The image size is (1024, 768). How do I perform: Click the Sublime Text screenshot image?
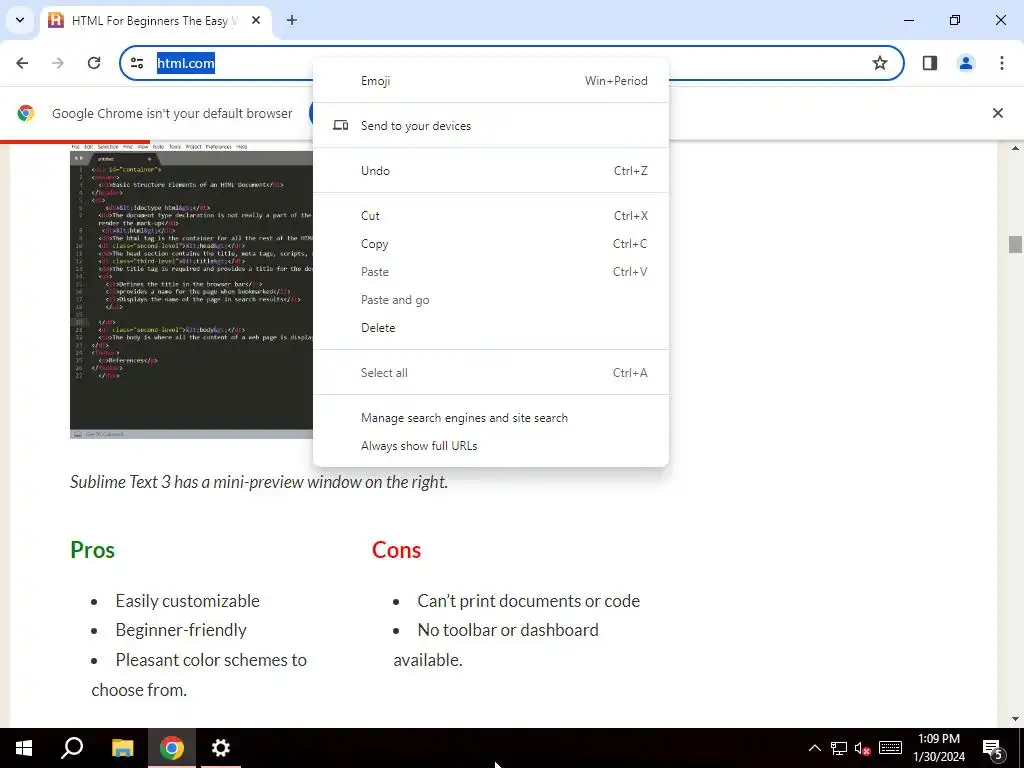click(191, 291)
